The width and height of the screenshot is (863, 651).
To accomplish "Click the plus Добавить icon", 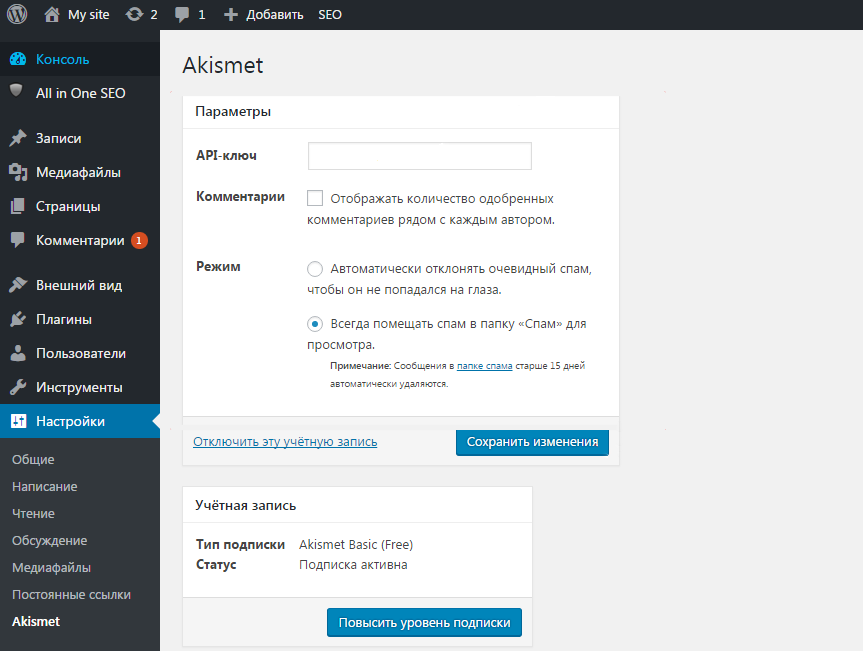I will (x=231, y=15).
